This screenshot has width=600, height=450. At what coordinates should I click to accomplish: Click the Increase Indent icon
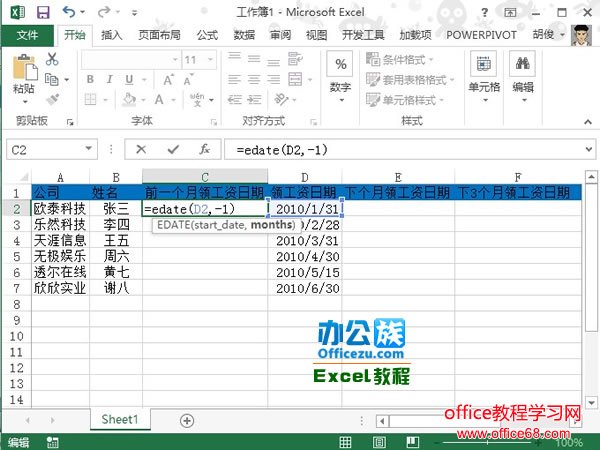(x=254, y=99)
